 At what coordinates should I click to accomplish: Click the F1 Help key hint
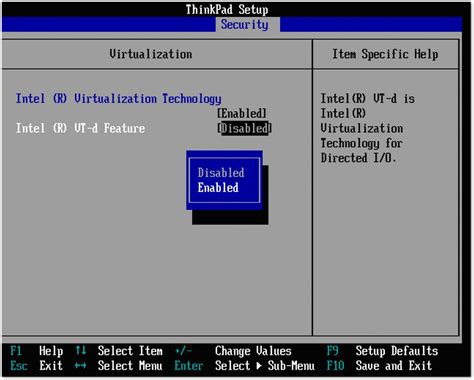pos(37,351)
